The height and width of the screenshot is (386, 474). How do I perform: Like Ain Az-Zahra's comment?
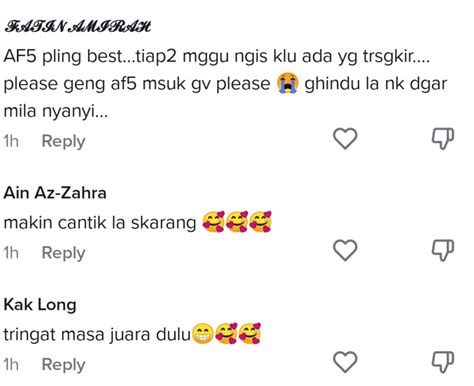[345, 250]
